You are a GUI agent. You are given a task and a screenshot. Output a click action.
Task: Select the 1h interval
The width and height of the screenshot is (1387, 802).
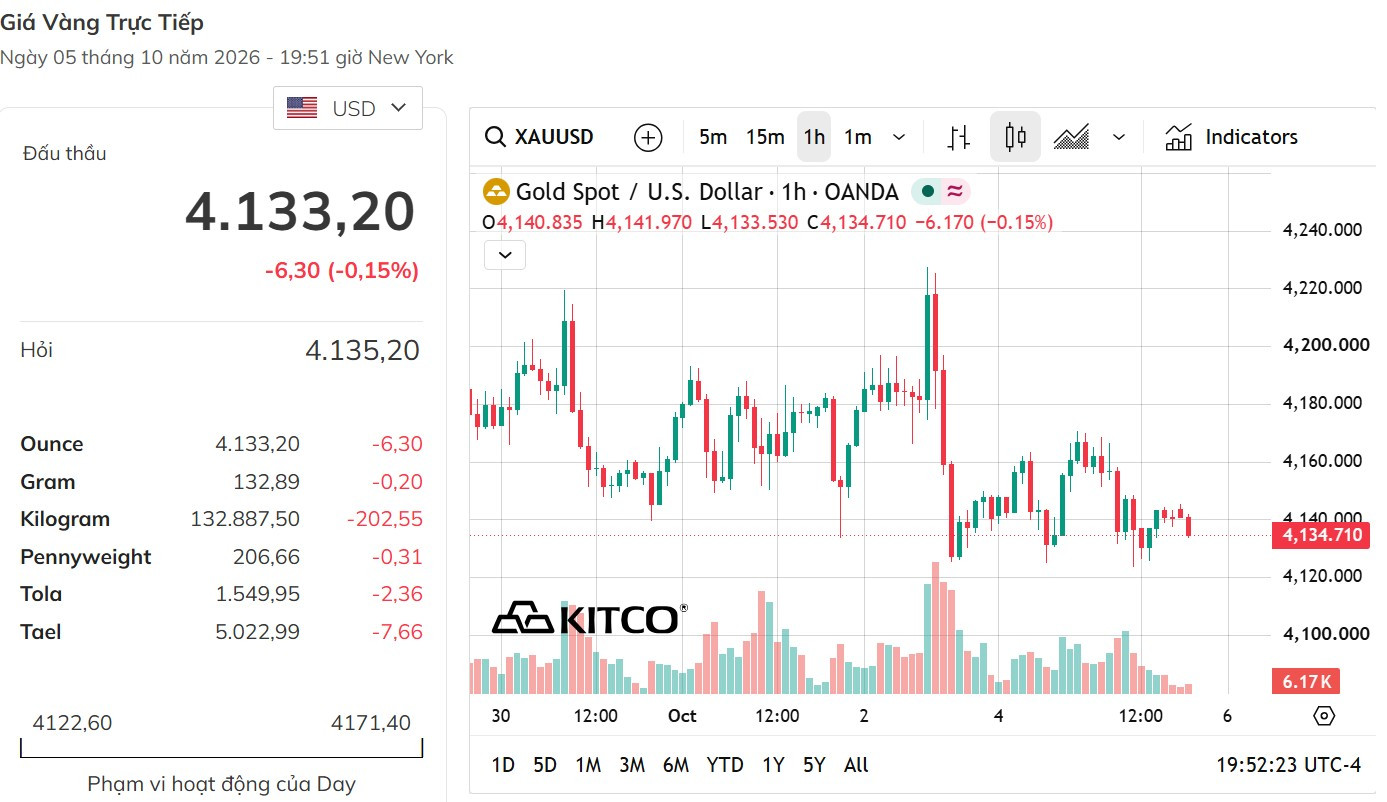click(814, 137)
